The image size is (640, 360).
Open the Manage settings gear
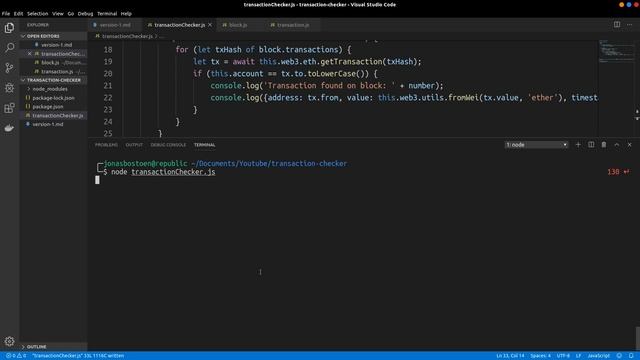9,341
